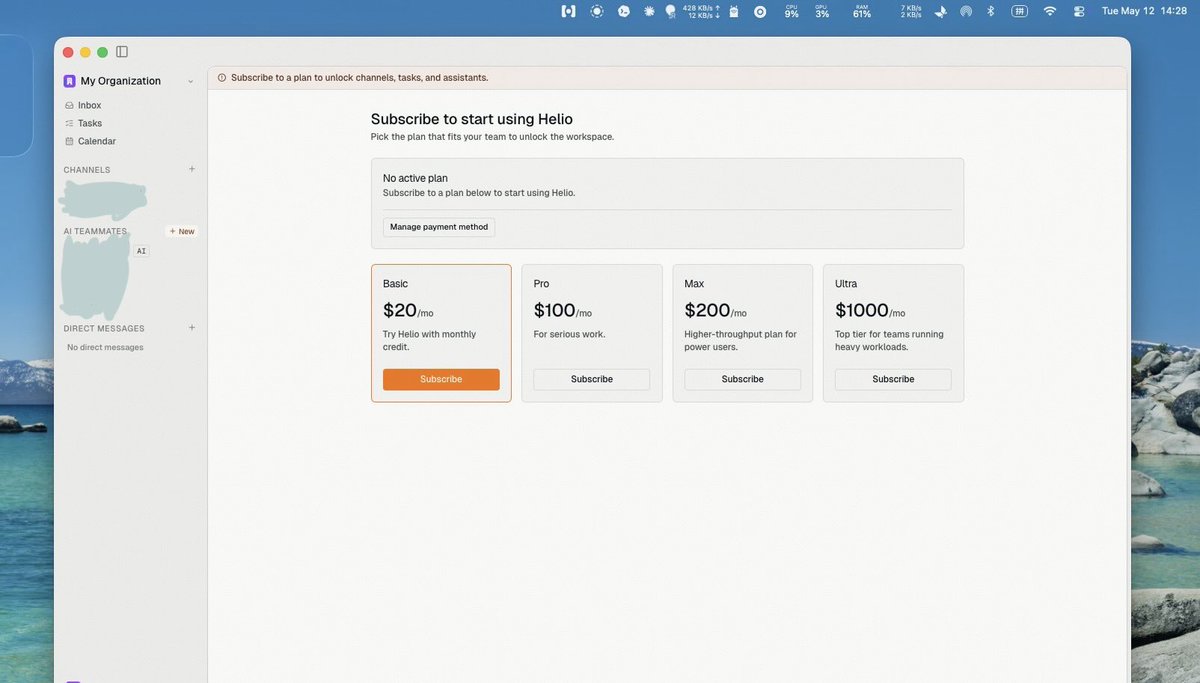1200x683 pixels.
Task: Select the Max $200/mo plan card
Action: pyautogui.click(x=742, y=333)
